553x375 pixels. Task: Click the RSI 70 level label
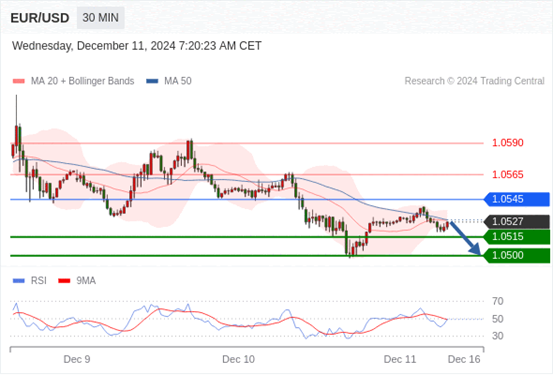tap(498, 301)
